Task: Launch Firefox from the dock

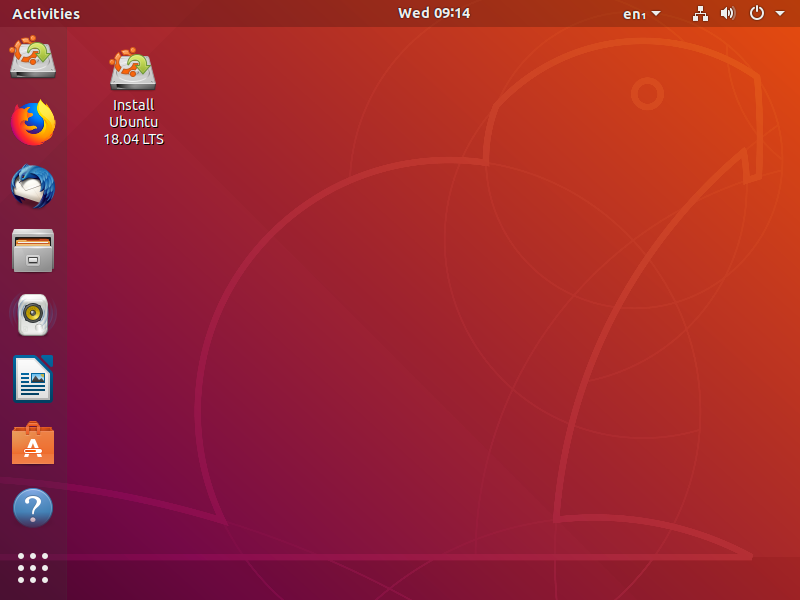Action: click(x=33, y=123)
